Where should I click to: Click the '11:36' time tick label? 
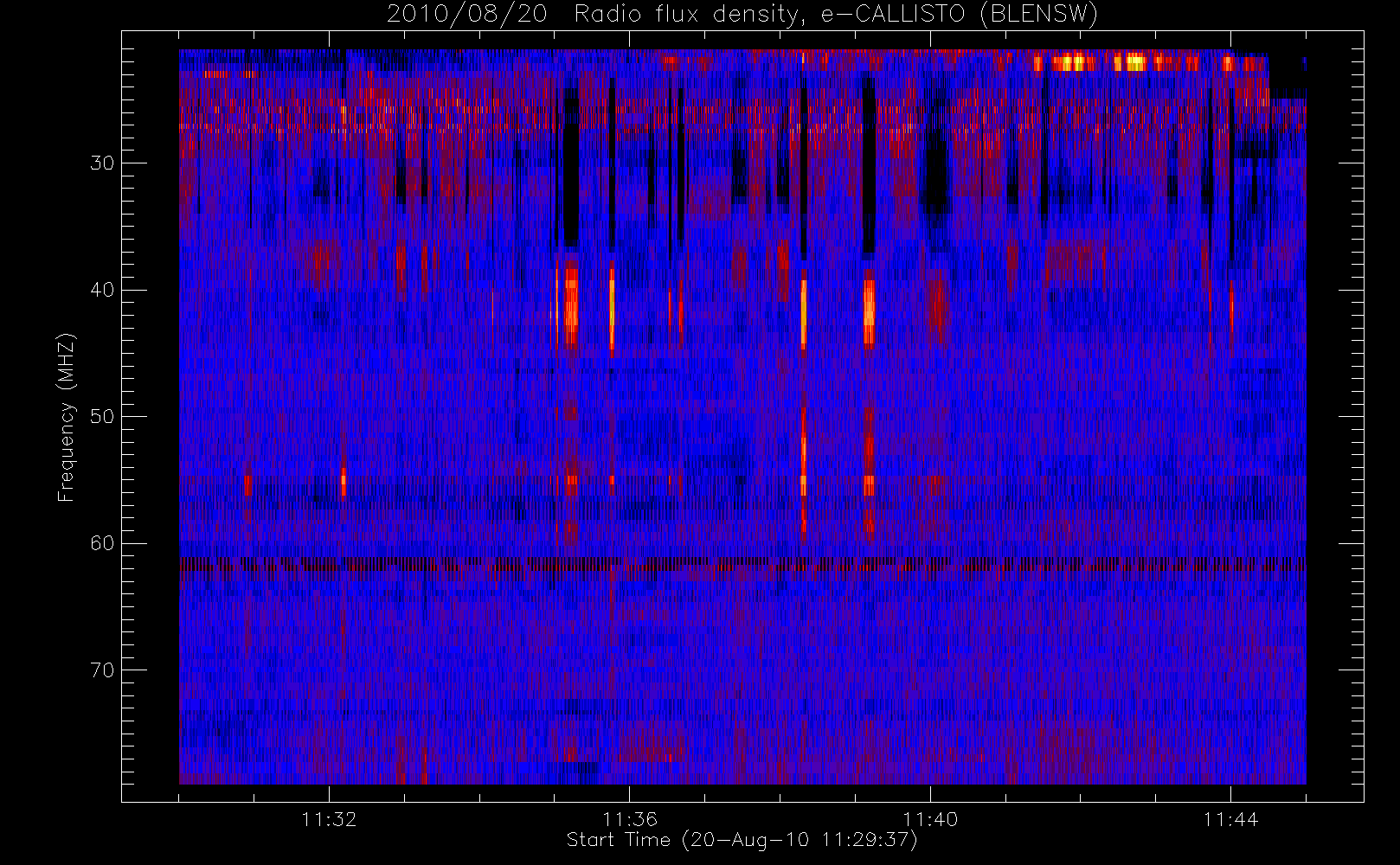pos(630,819)
